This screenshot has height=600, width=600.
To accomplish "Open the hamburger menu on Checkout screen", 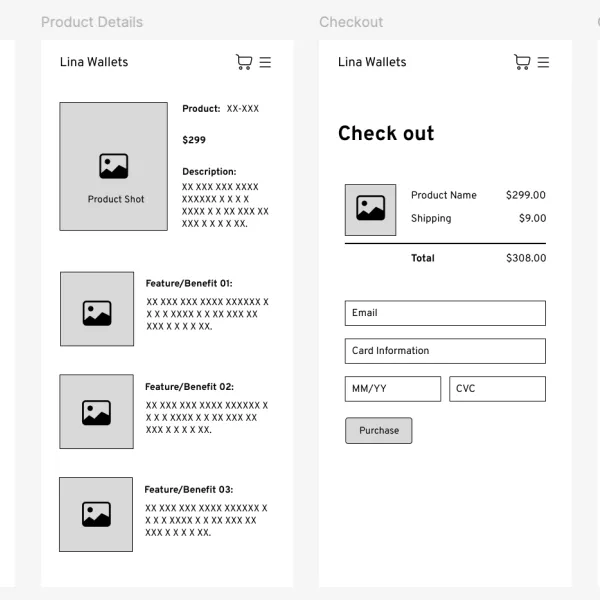I will [x=543, y=62].
